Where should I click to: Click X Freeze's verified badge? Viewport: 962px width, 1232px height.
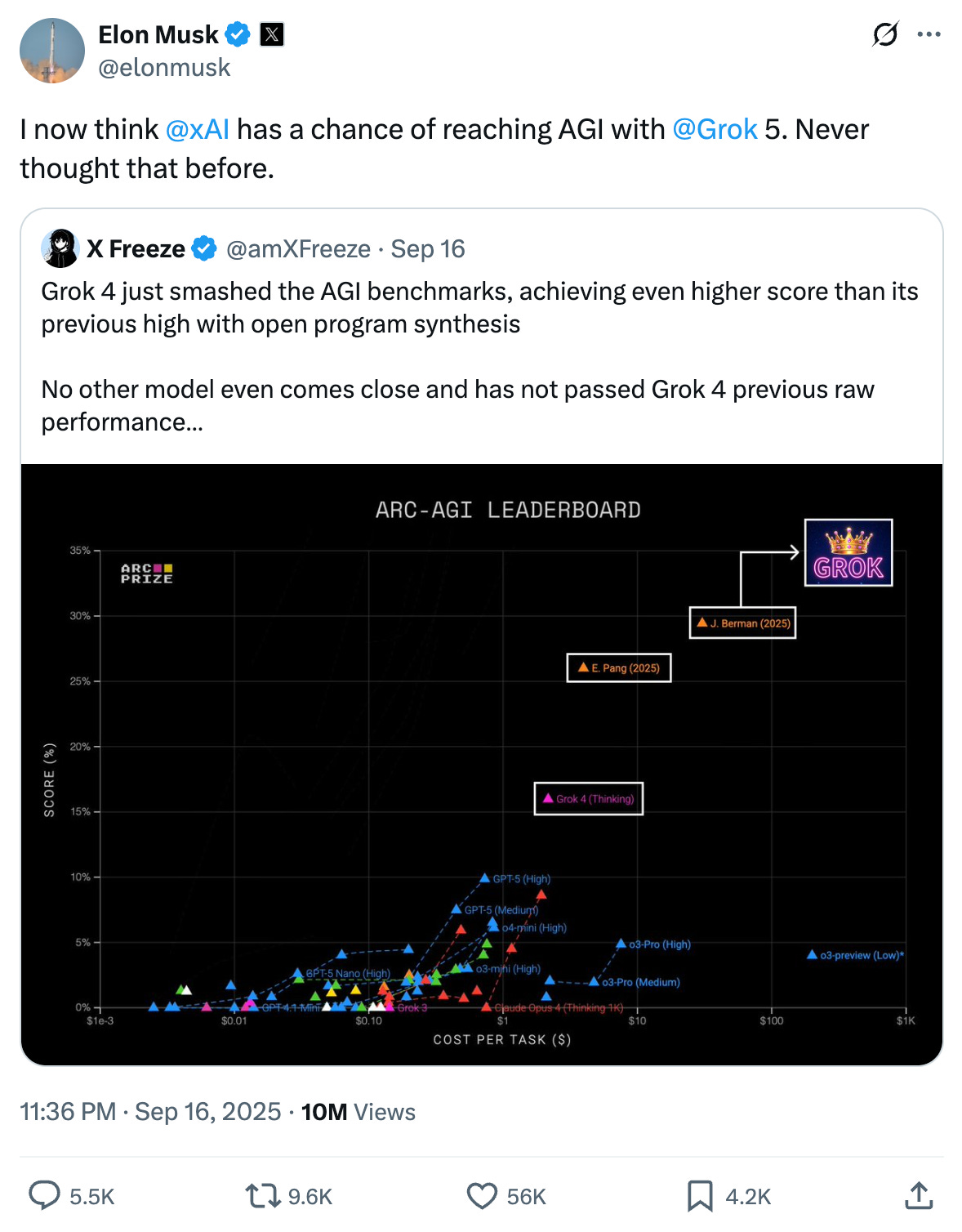coord(204,248)
